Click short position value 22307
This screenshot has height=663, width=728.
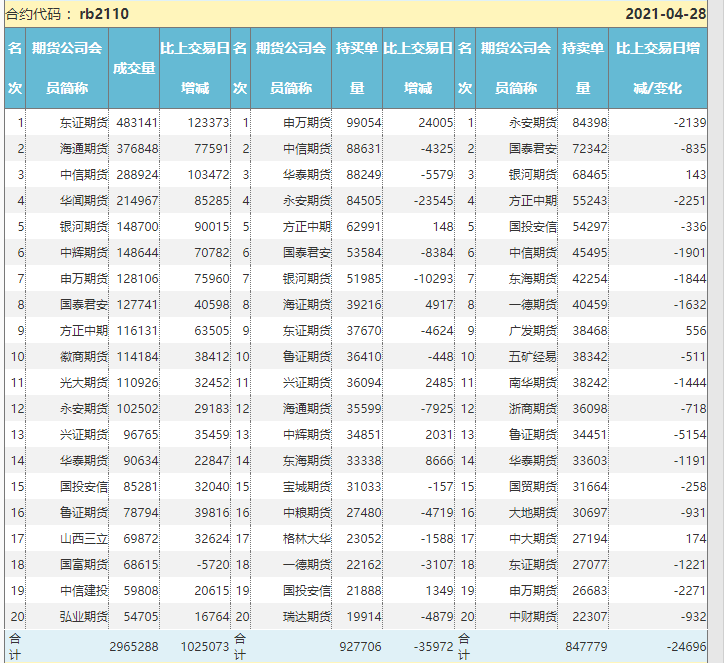tap(589, 617)
